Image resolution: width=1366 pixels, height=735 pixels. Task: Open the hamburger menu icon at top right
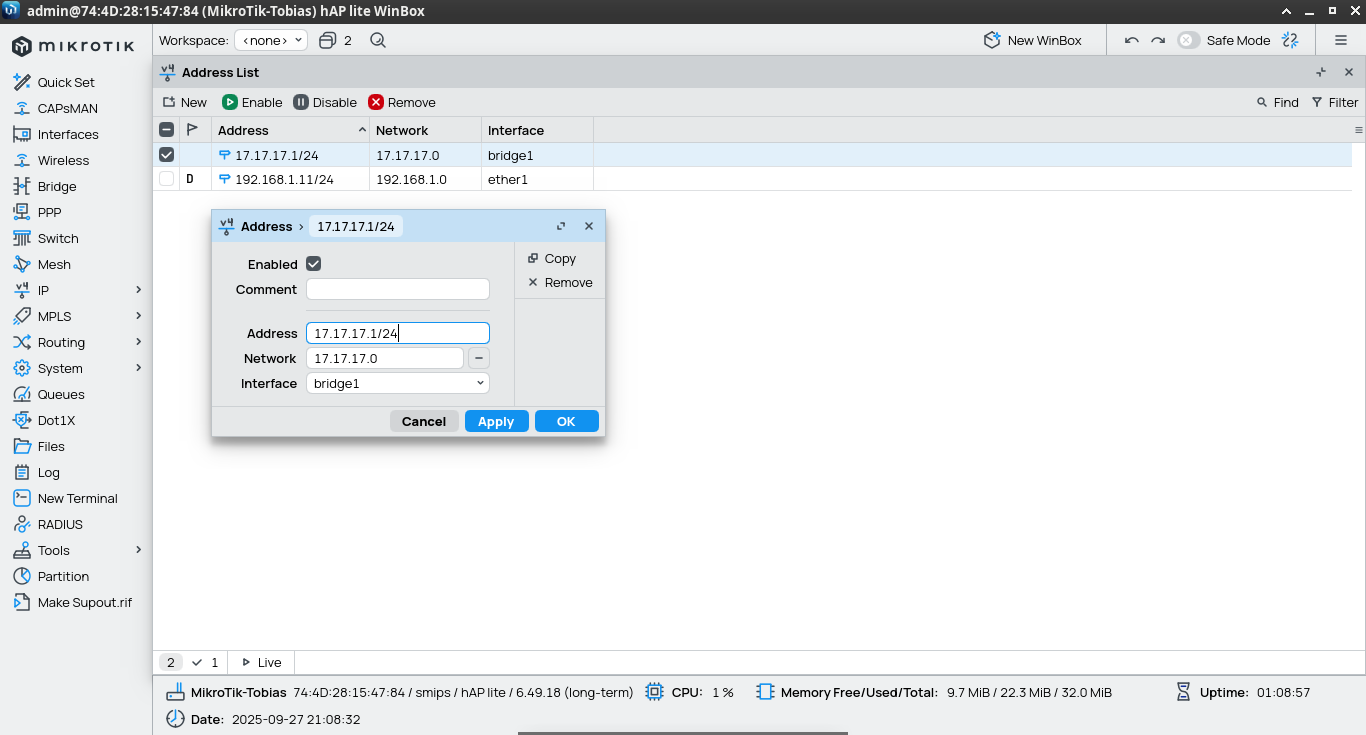[x=1341, y=41]
